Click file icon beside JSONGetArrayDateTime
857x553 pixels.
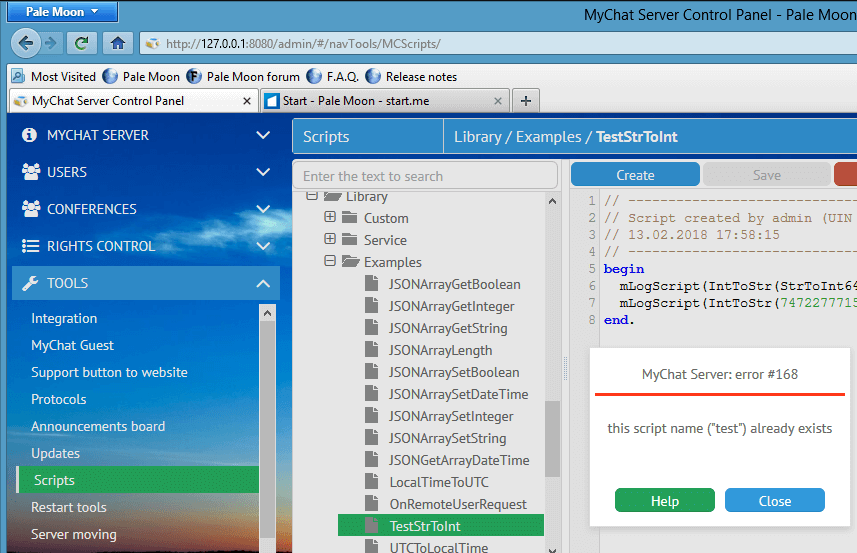[372, 459]
